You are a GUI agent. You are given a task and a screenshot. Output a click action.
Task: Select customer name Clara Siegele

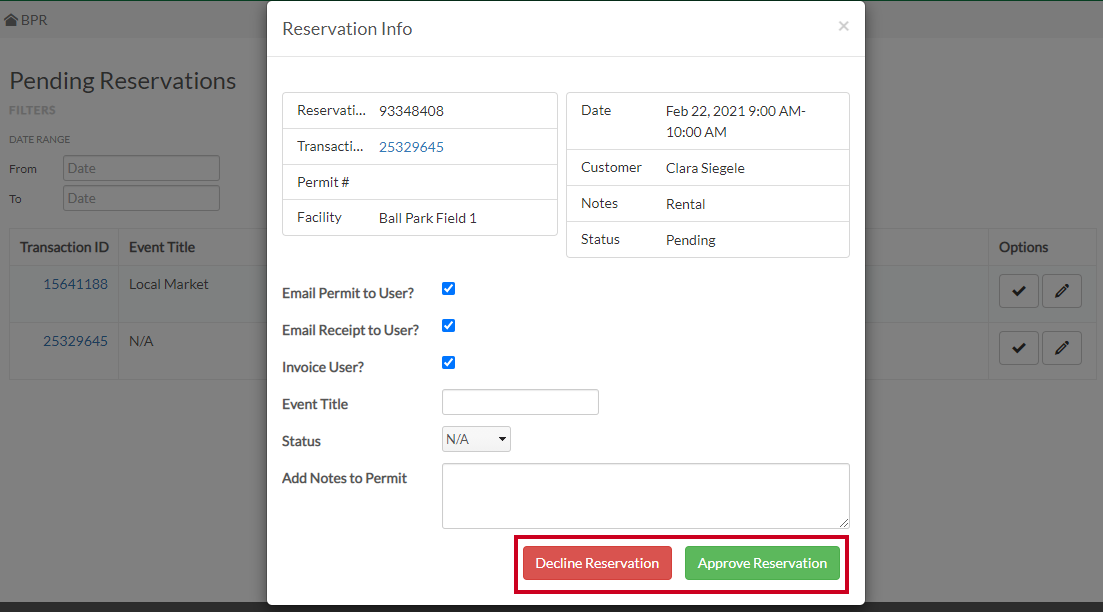point(705,168)
